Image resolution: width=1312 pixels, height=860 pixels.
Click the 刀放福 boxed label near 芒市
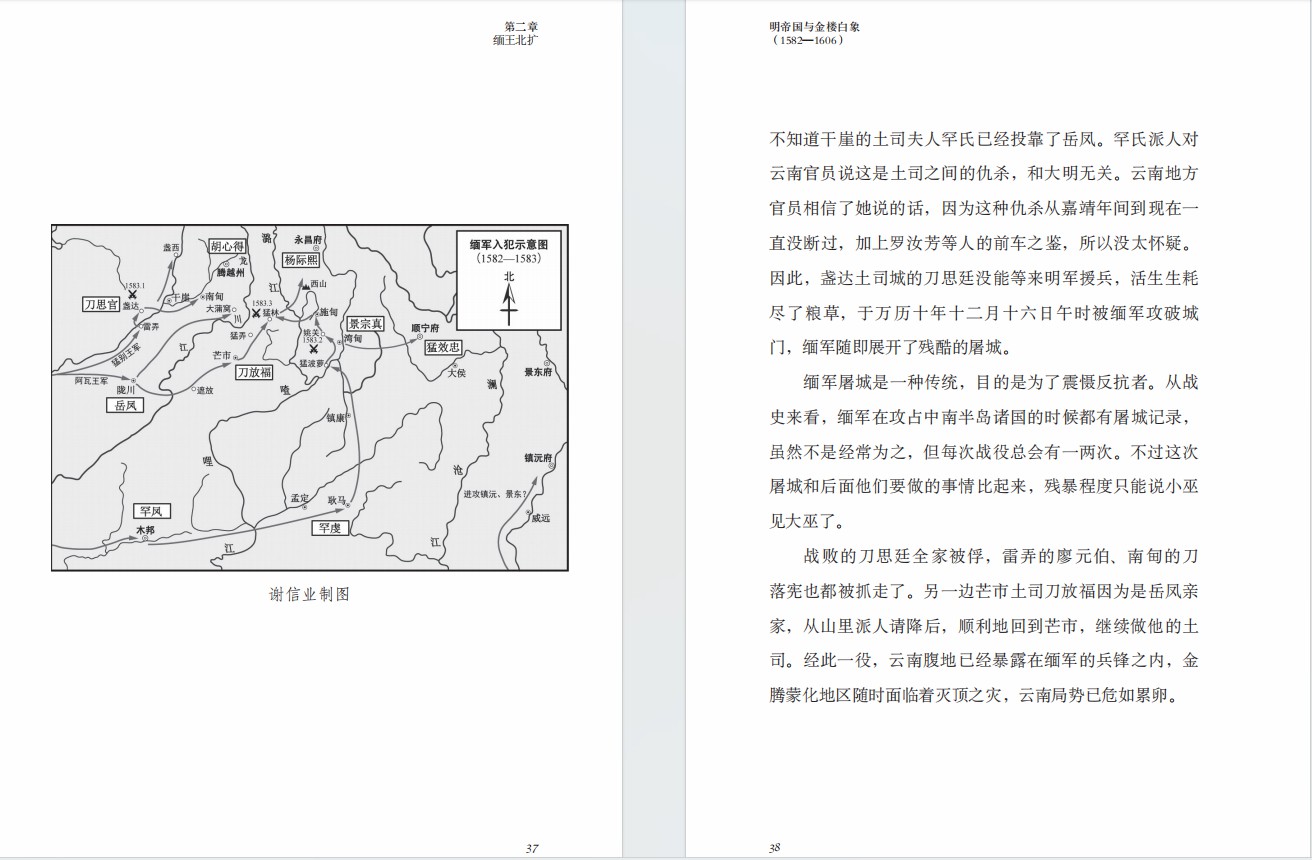[x=254, y=372]
